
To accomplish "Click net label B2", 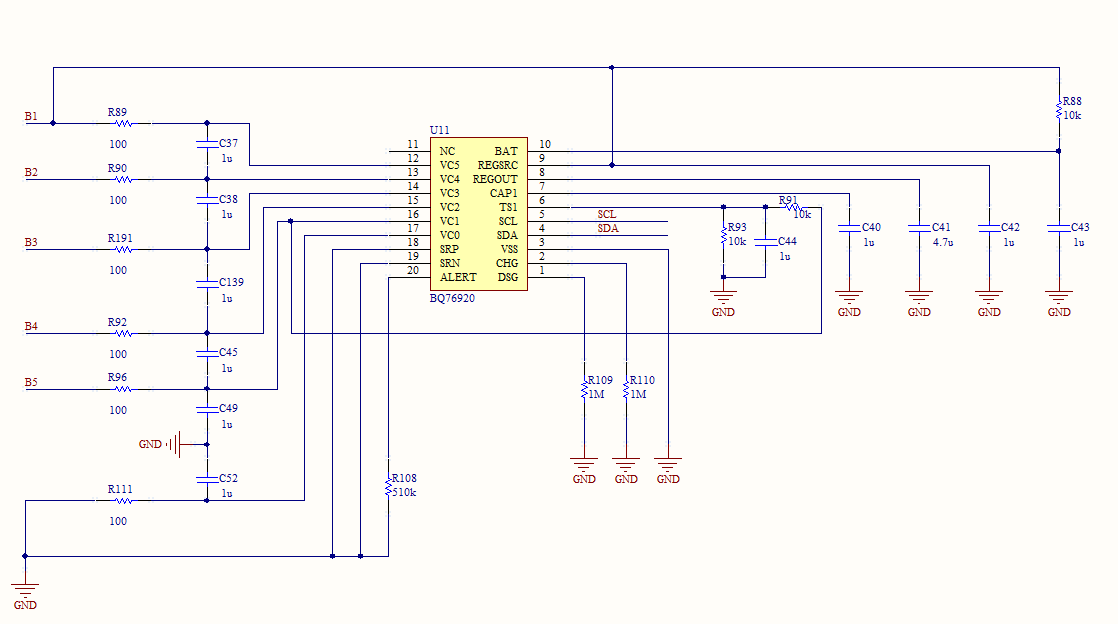I will tap(31, 173).
